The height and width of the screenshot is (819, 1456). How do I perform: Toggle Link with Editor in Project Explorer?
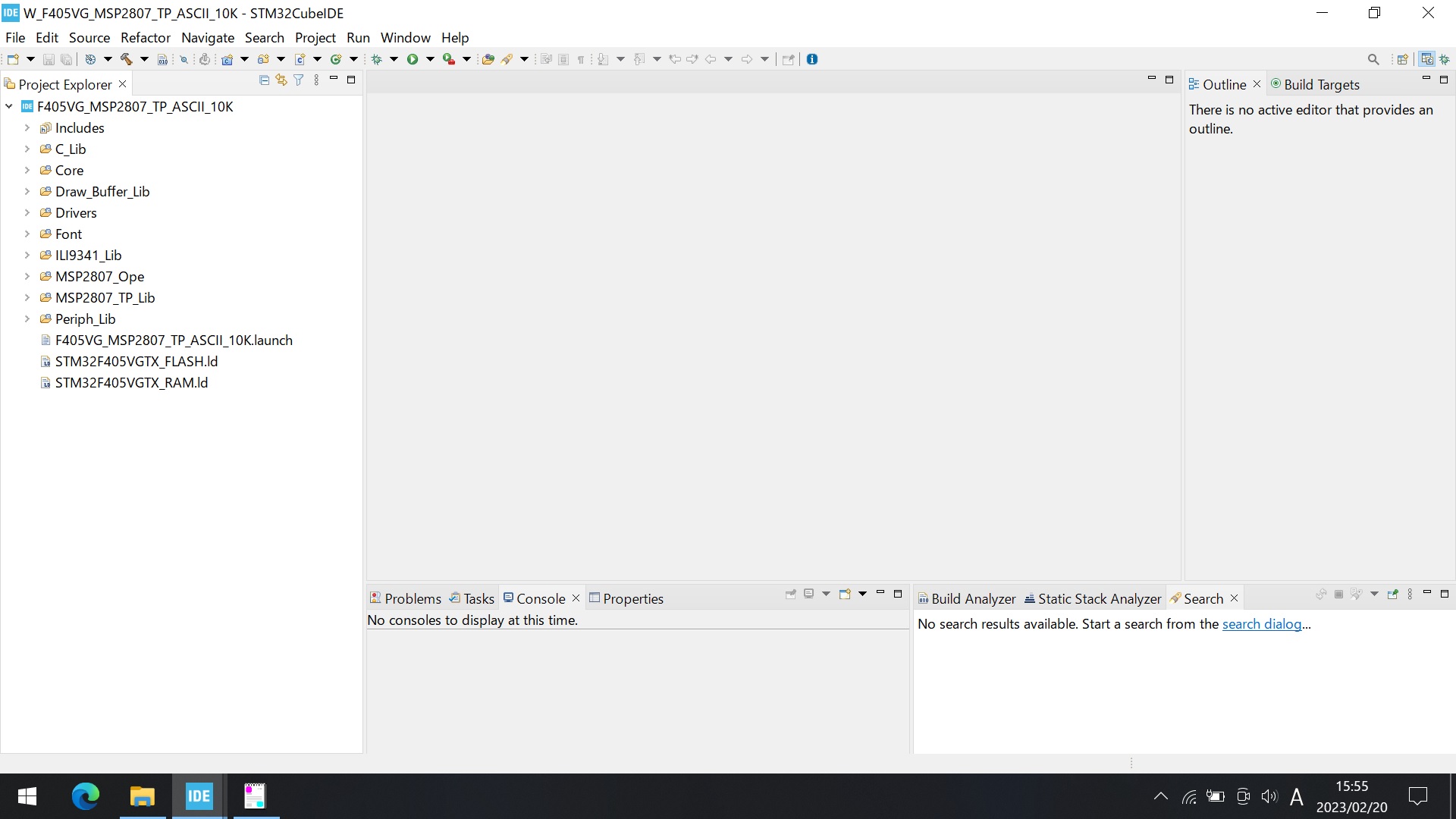point(281,80)
